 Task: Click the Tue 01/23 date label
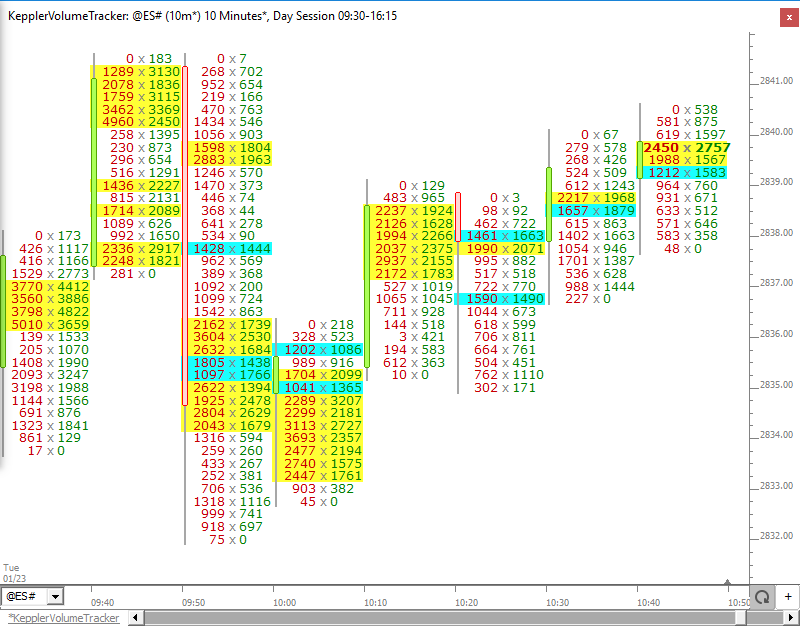click(x=13, y=573)
